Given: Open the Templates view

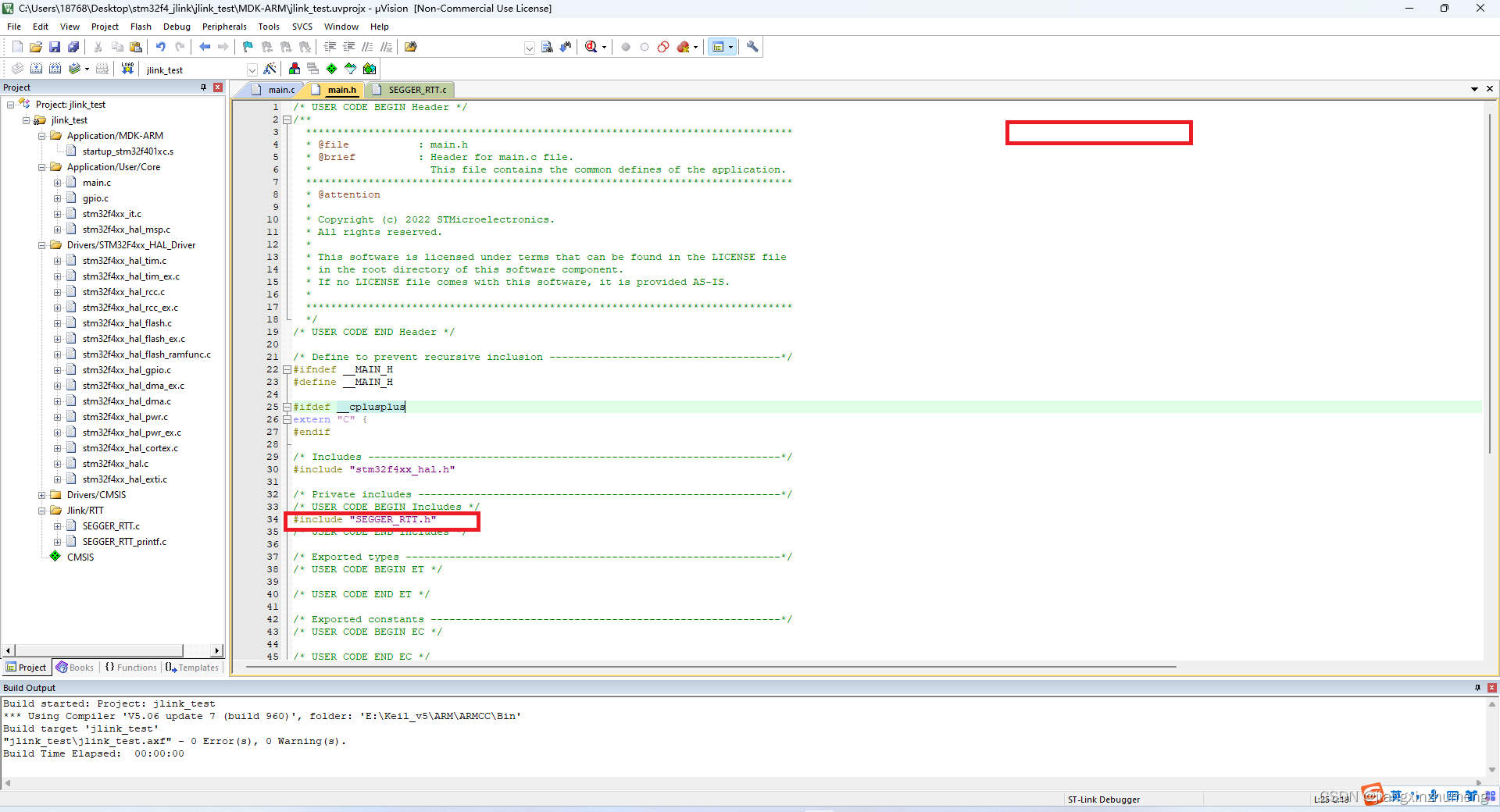Looking at the screenshot, I should [x=191, y=668].
